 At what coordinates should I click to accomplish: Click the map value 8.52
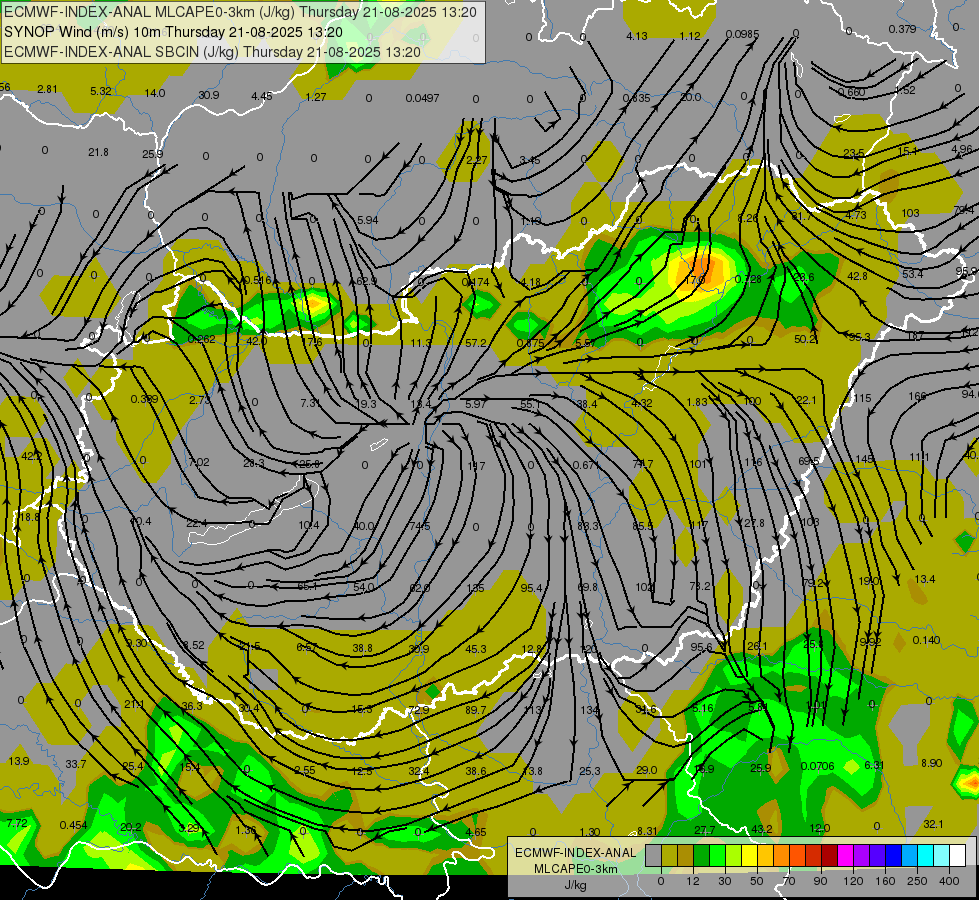194,645
